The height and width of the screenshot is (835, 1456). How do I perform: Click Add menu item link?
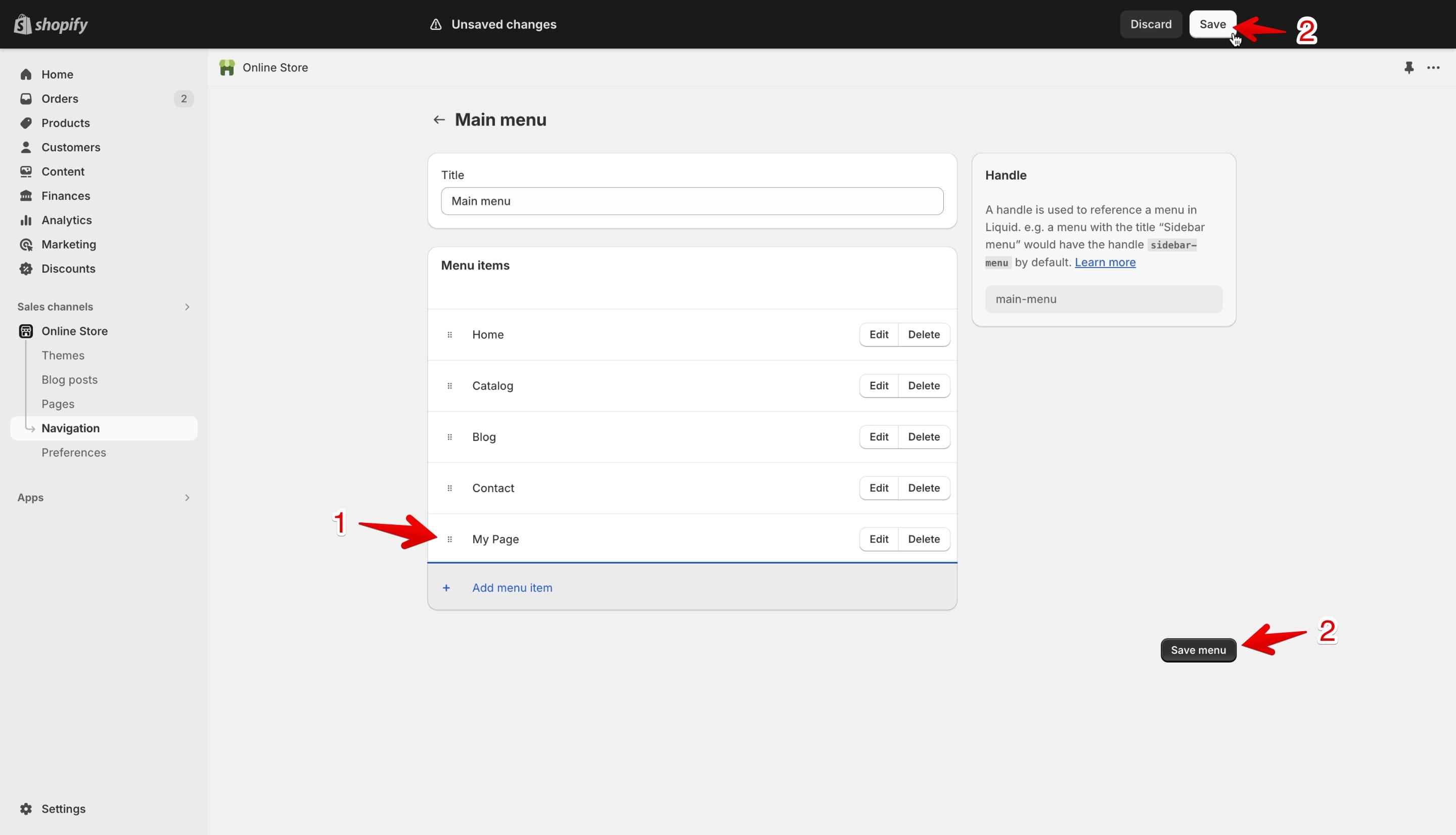[x=512, y=588]
